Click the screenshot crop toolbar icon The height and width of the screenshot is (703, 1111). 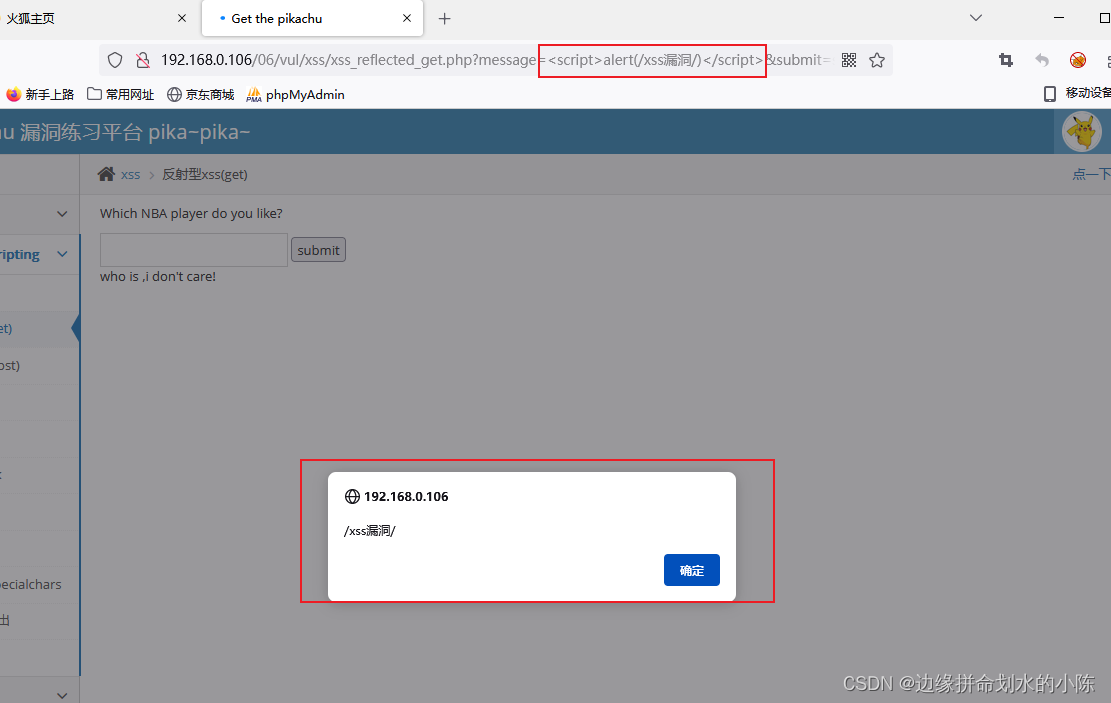[1005, 60]
